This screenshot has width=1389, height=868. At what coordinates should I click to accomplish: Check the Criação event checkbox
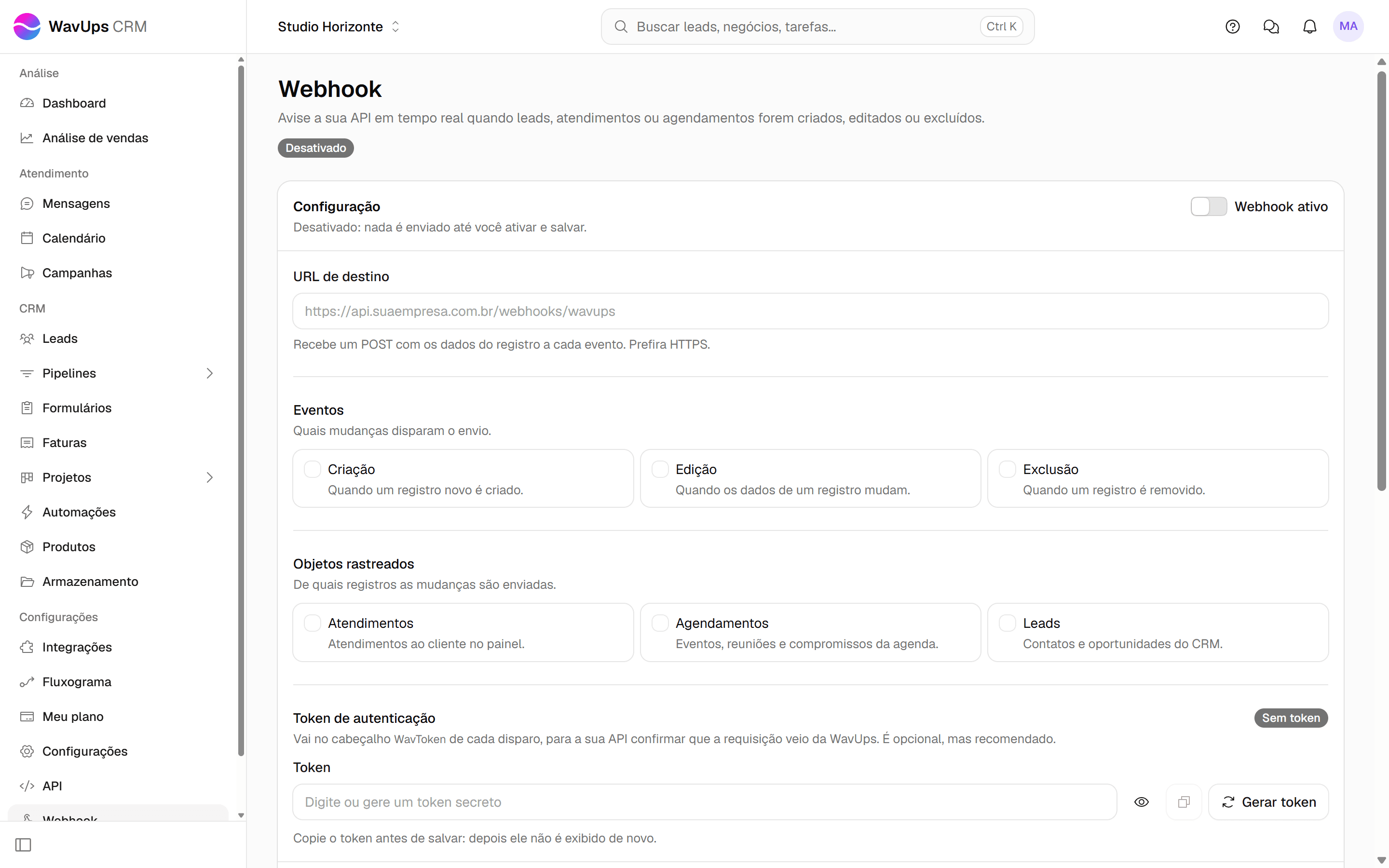tap(312, 469)
